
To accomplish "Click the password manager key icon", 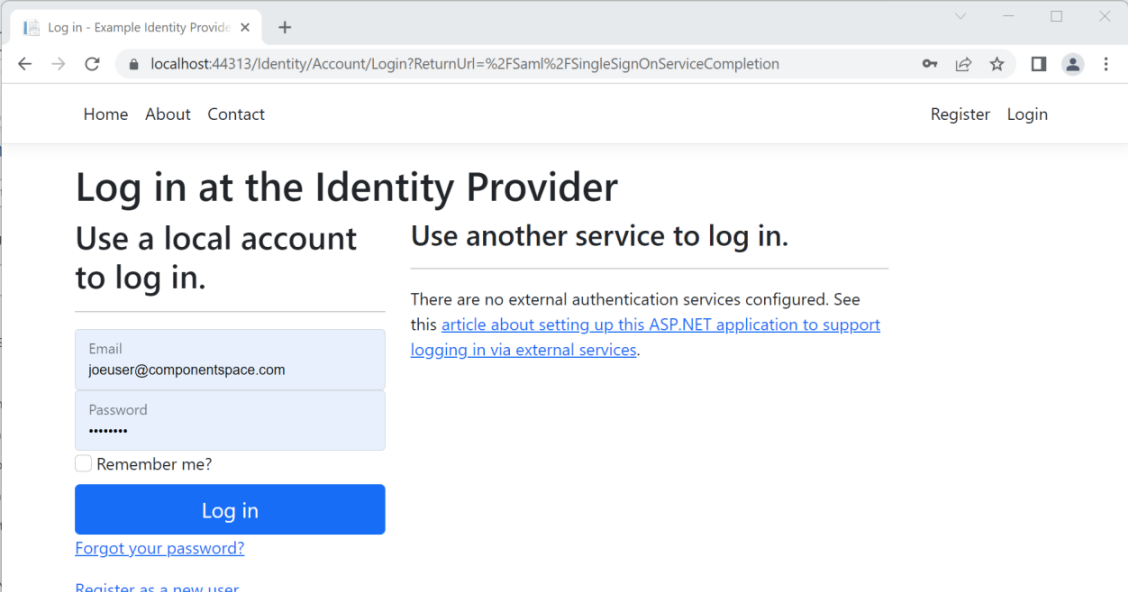I will [929, 63].
